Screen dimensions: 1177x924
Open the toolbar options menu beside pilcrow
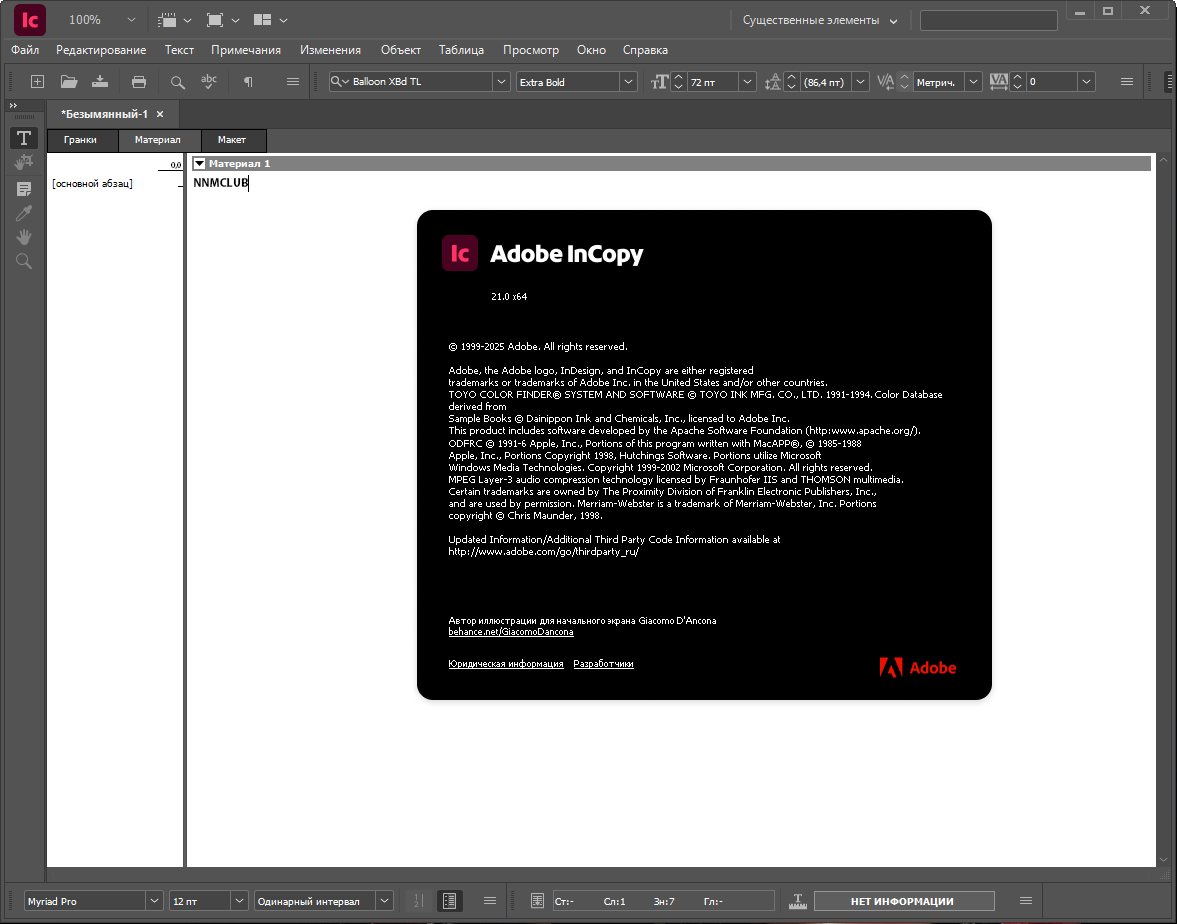[x=293, y=82]
